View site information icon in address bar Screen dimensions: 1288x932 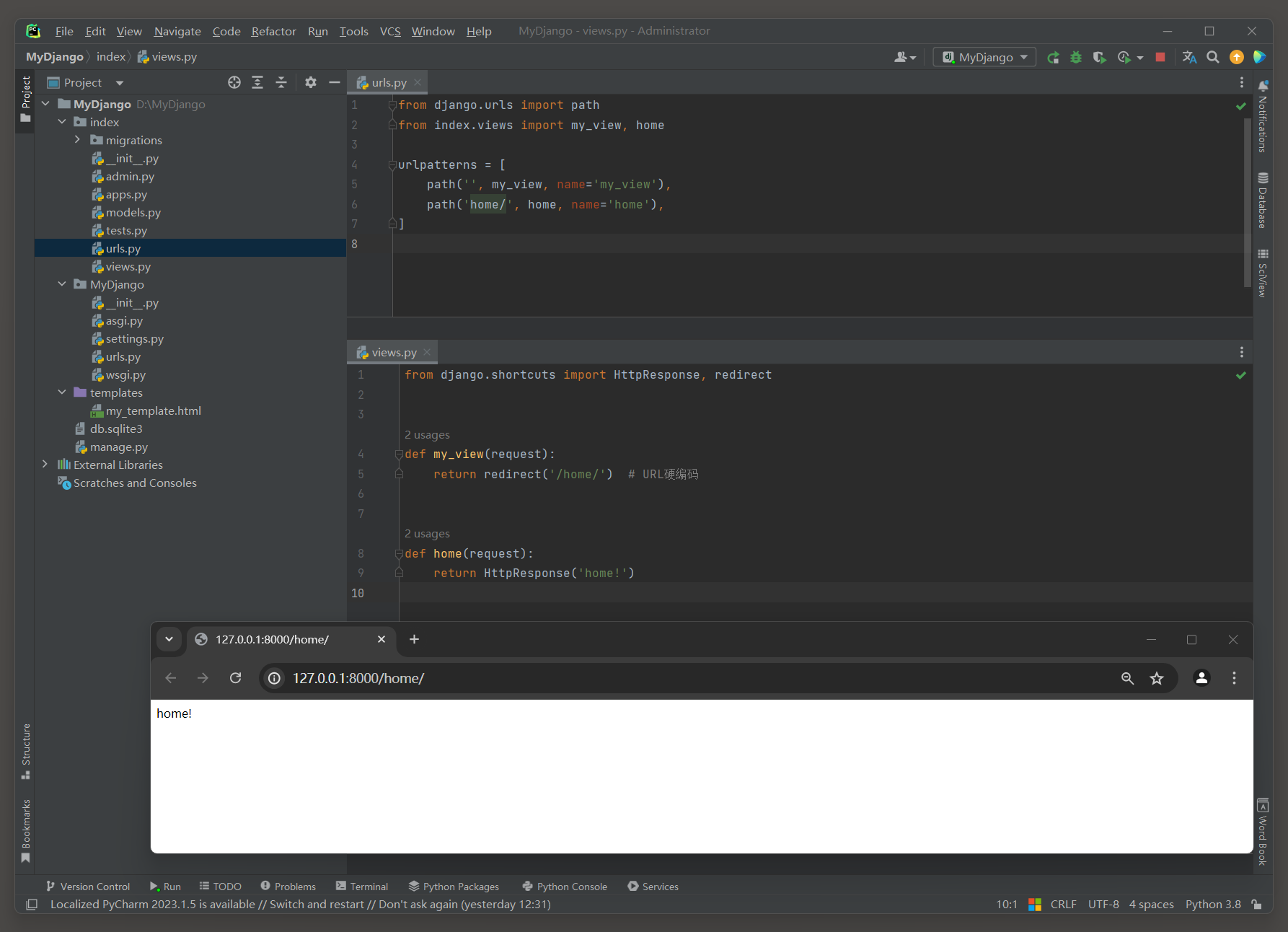click(x=274, y=678)
